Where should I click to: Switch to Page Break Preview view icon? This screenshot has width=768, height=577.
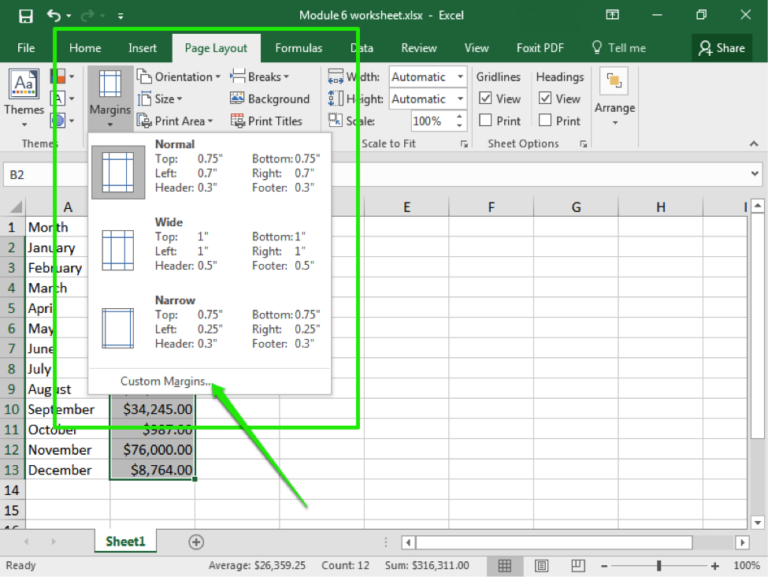pyautogui.click(x=576, y=567)
